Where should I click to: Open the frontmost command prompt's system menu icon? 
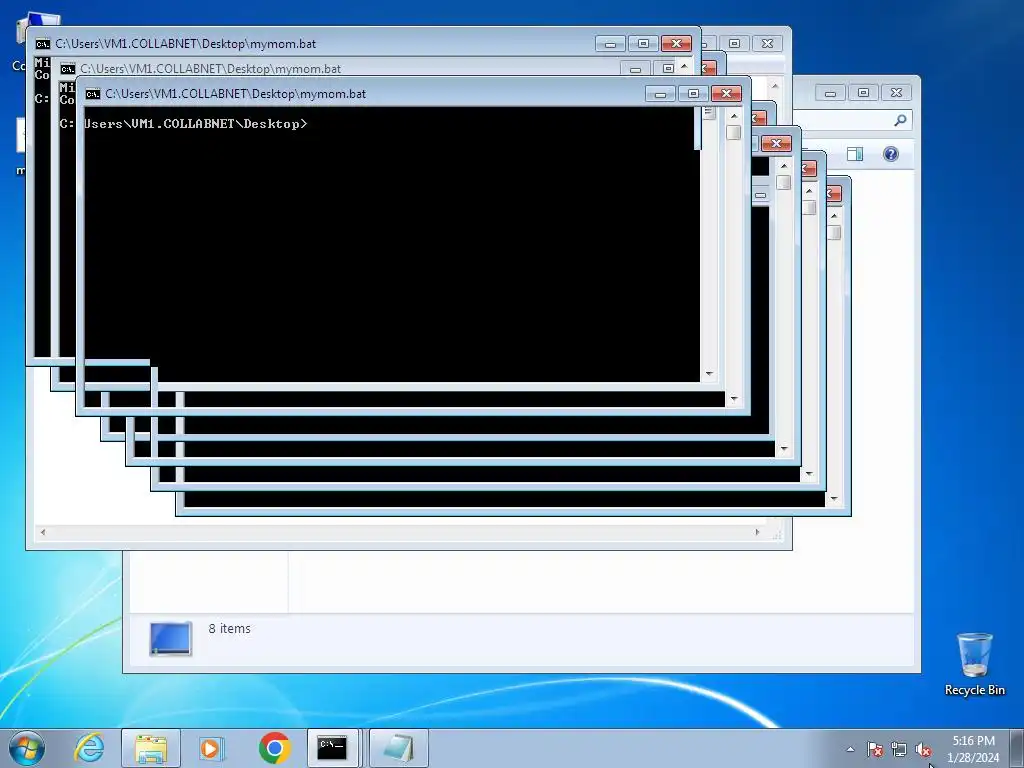[93, 94]
